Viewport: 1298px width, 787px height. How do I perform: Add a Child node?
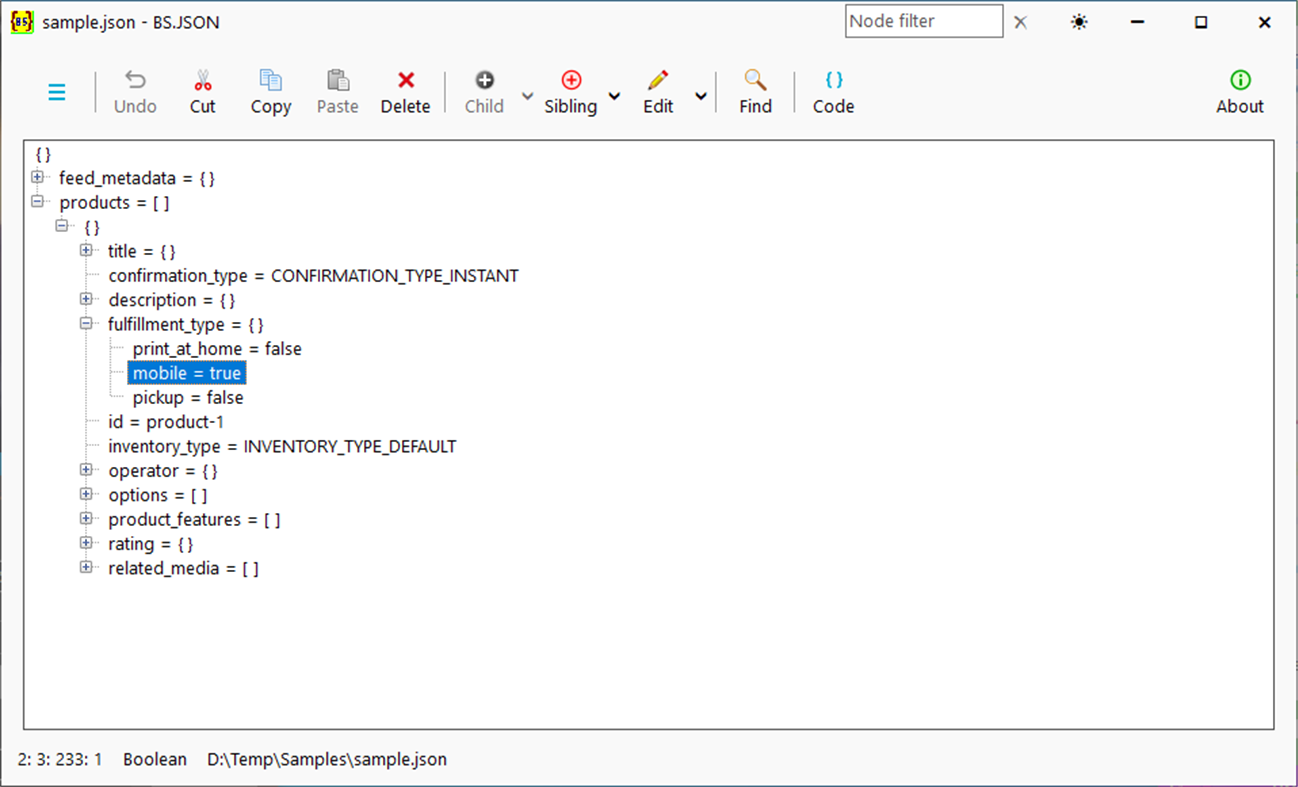484,92
